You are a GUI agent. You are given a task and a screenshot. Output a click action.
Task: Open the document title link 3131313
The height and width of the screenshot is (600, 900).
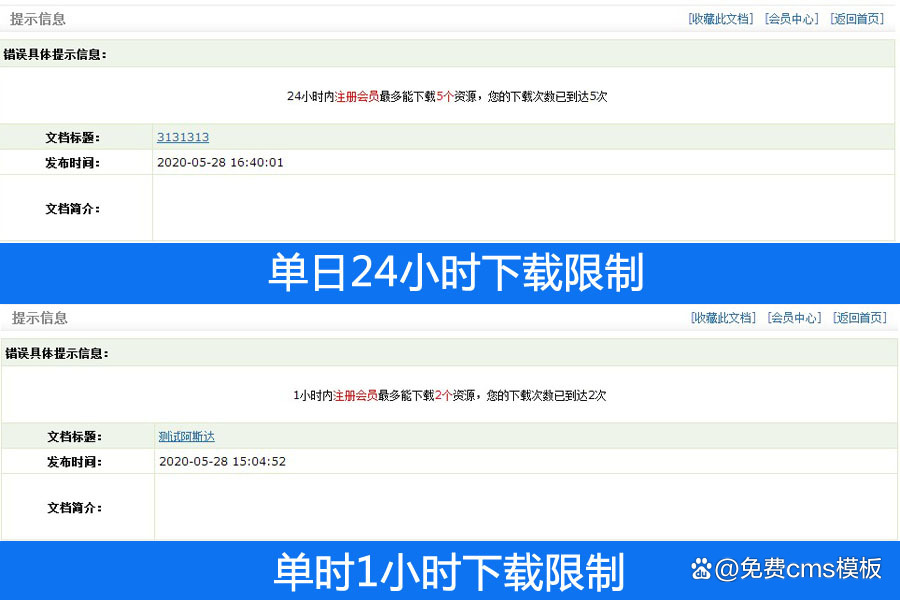click(x=183, y=137)
